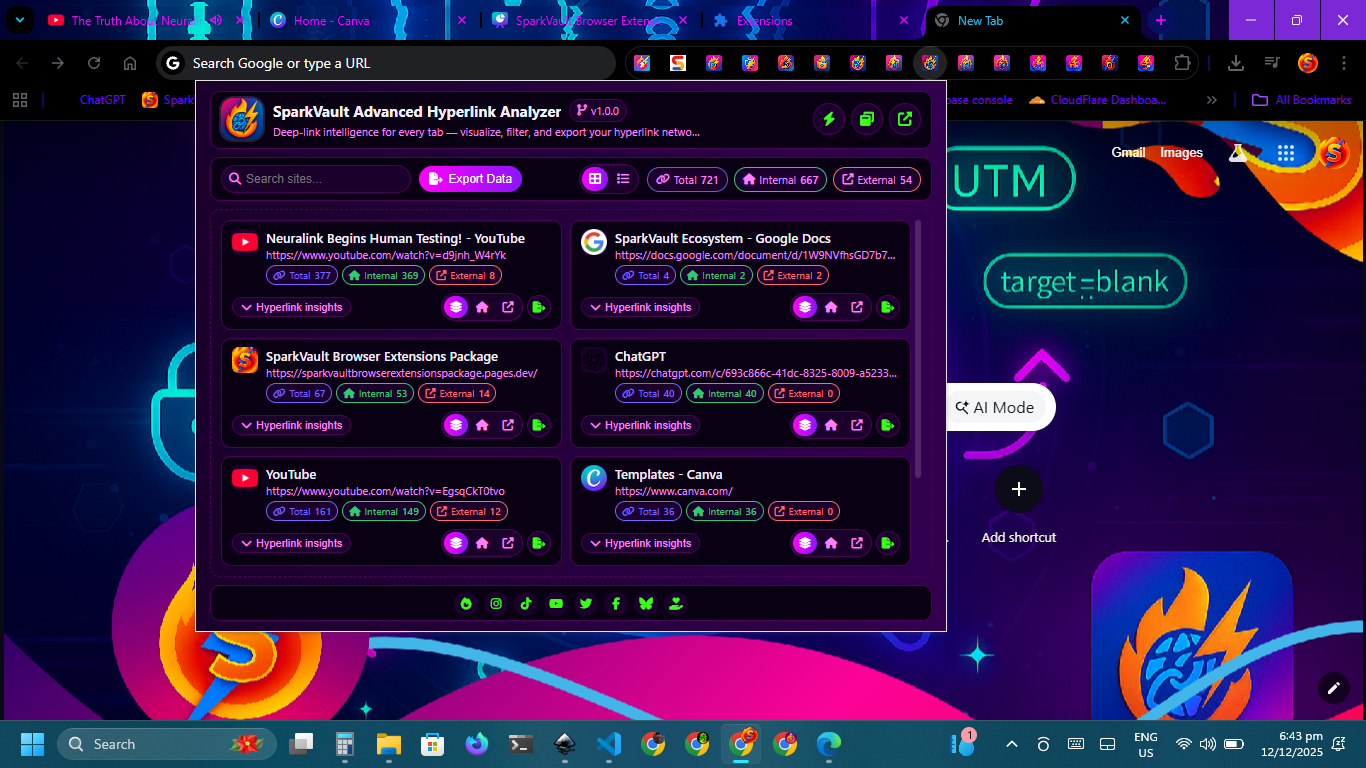
Task: Click the home icon on ChatGPT card
Action: point(831,425)
